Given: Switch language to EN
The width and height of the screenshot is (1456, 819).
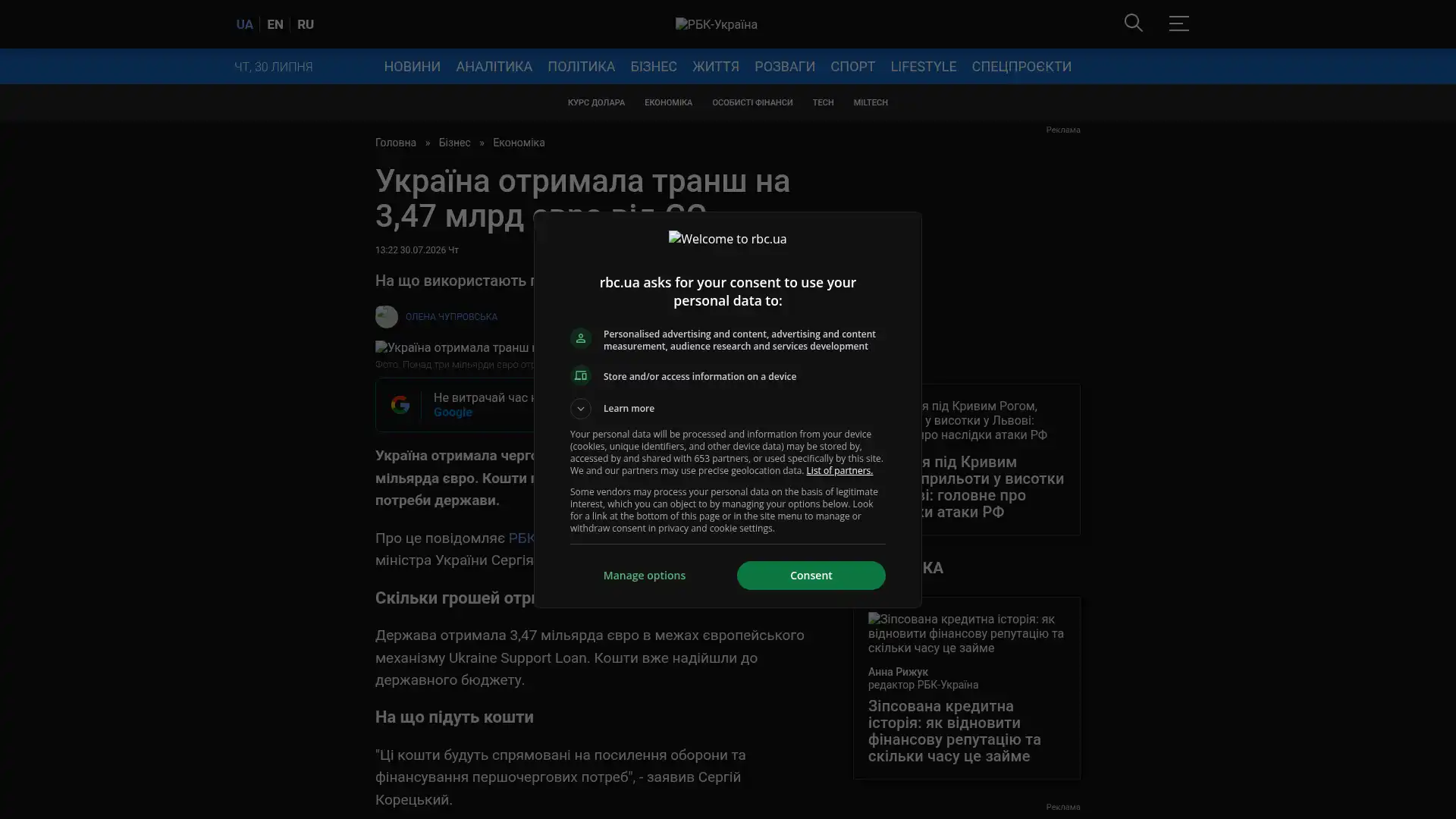Looking at the screenshot, I should (x=275, y=24).
